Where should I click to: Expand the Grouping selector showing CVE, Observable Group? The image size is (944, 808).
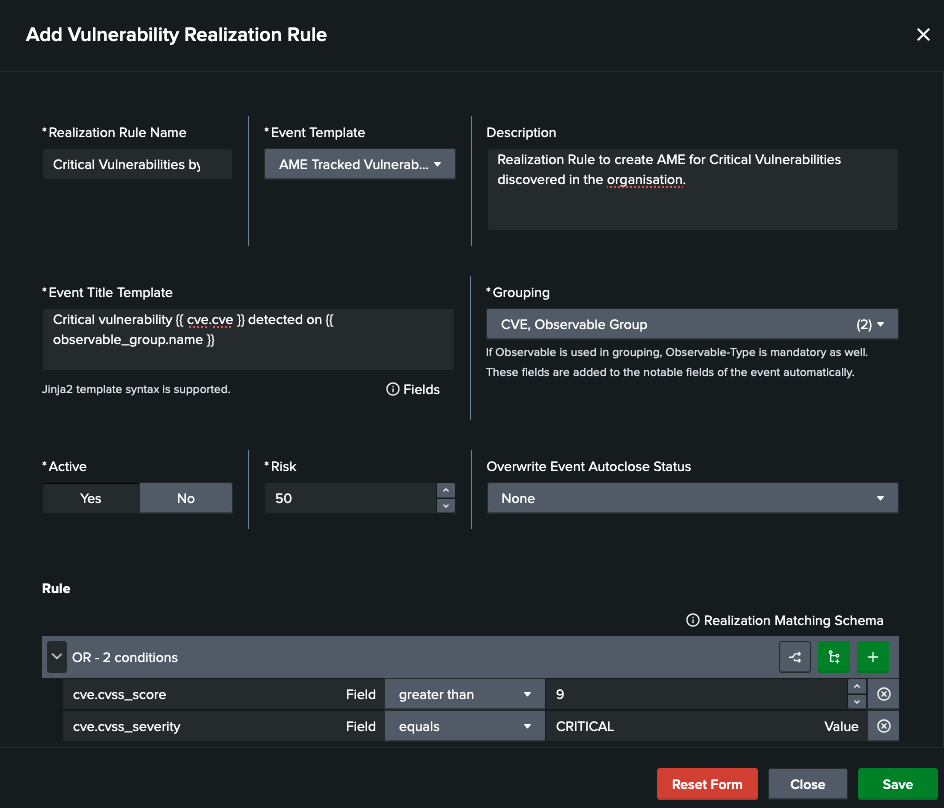(692, 323)
